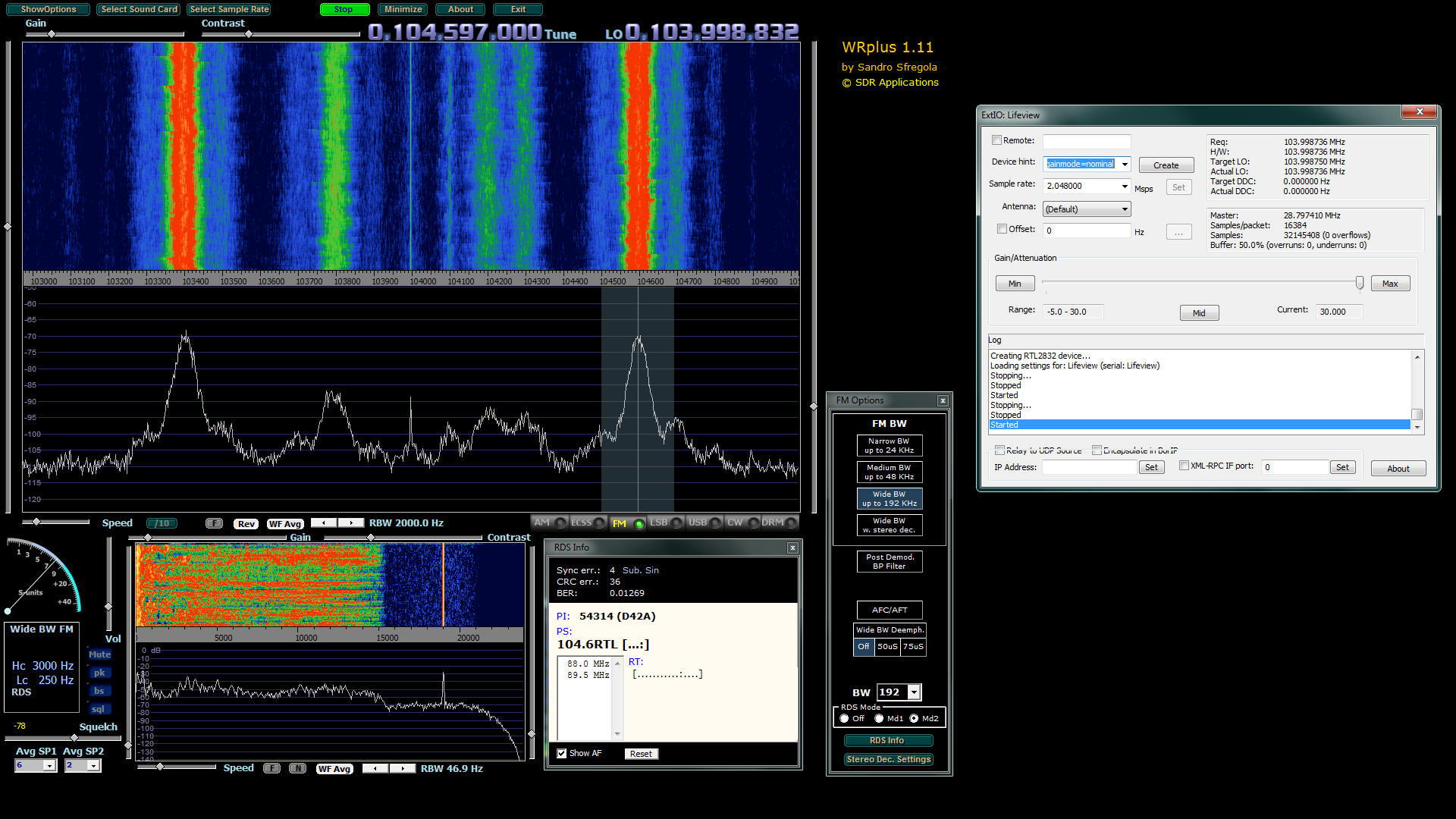The height and width of the screenshot is (819, 1456).
Task: Uncheck the Show AF checkbox
Action: 562,753
